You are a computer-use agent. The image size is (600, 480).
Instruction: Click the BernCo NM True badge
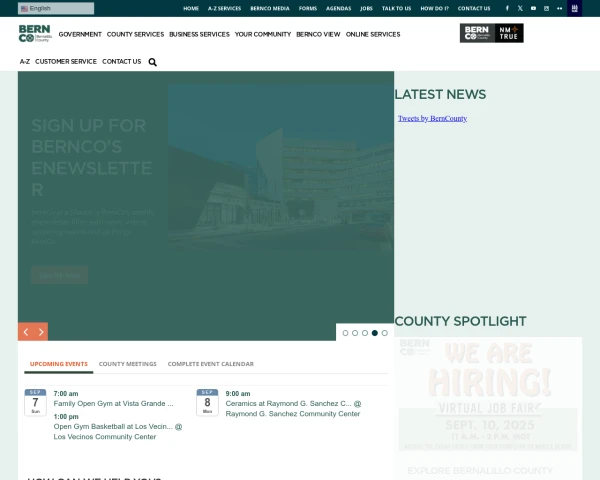point(492,33)
